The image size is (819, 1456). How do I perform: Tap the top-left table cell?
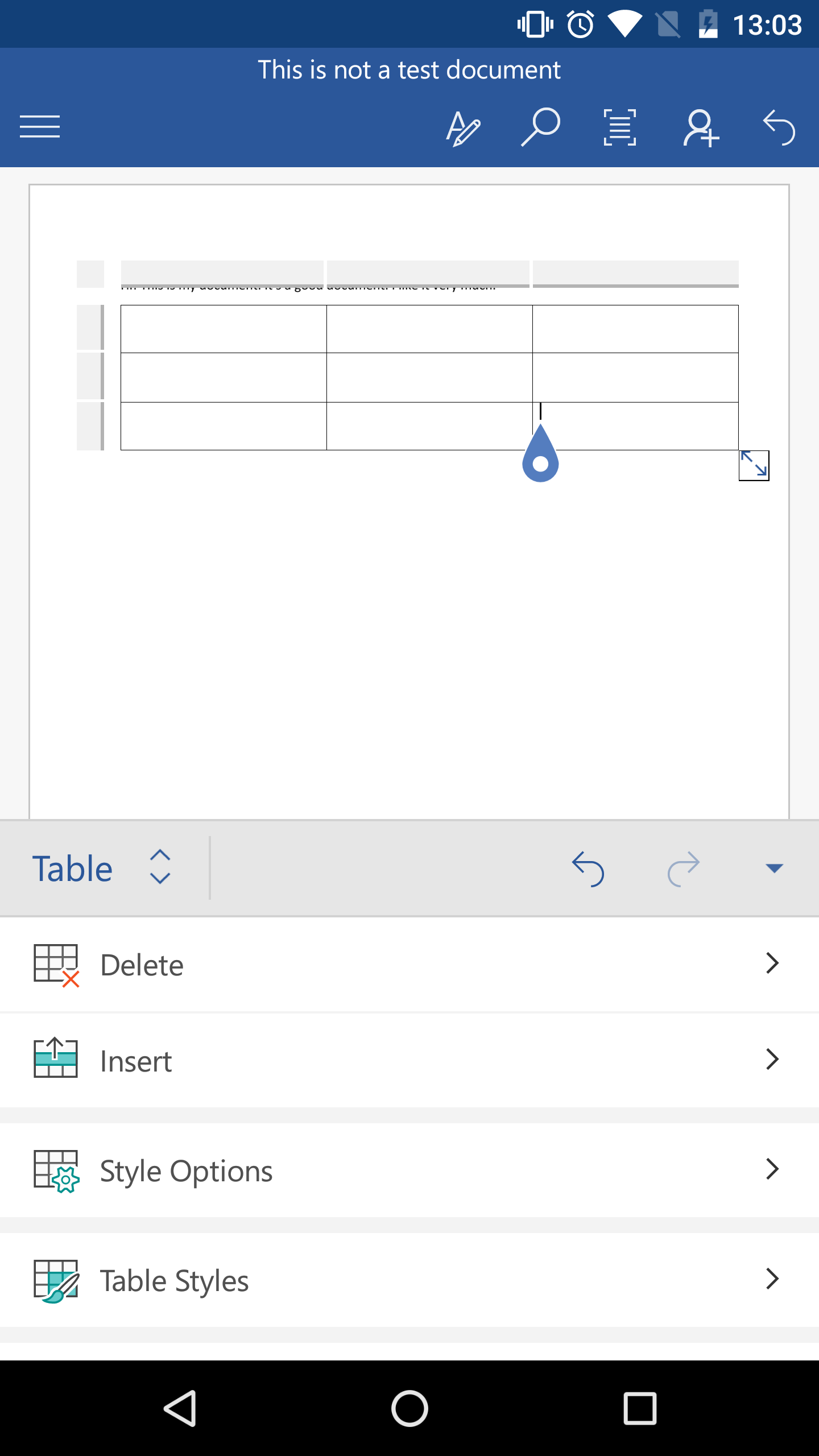coord(224,329)
